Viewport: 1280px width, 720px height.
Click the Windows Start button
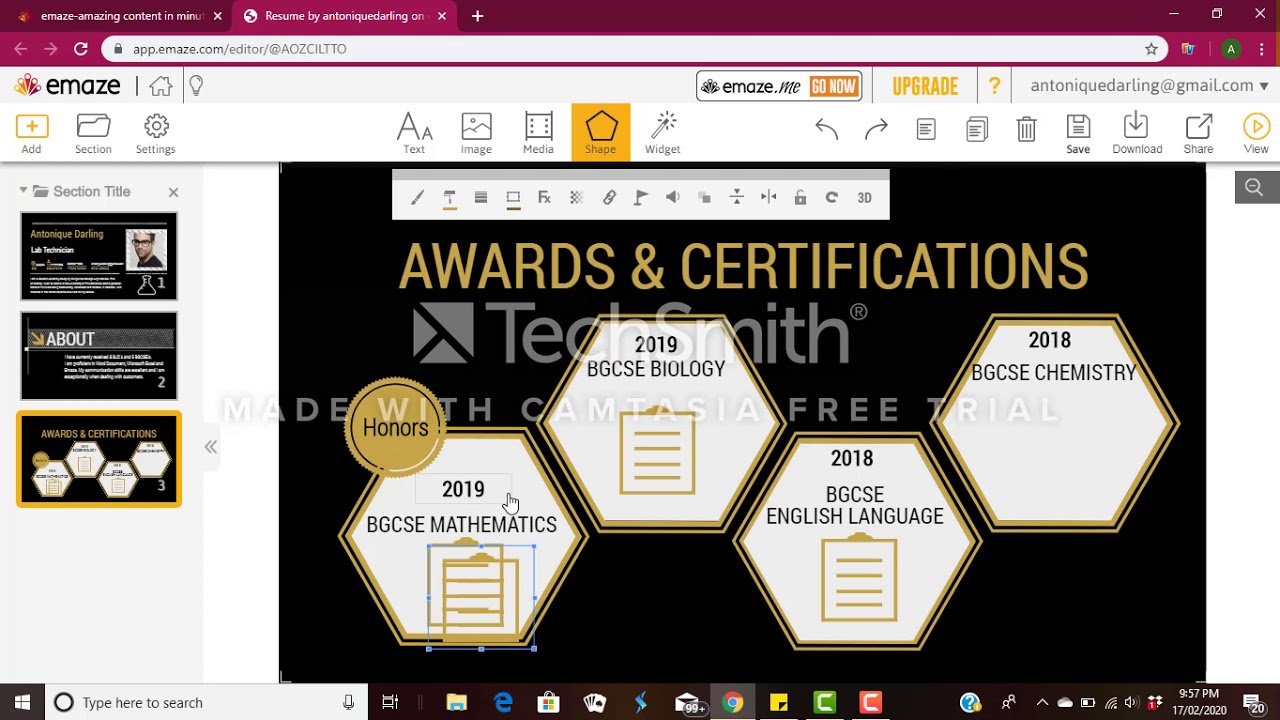(x=22, y=702)
